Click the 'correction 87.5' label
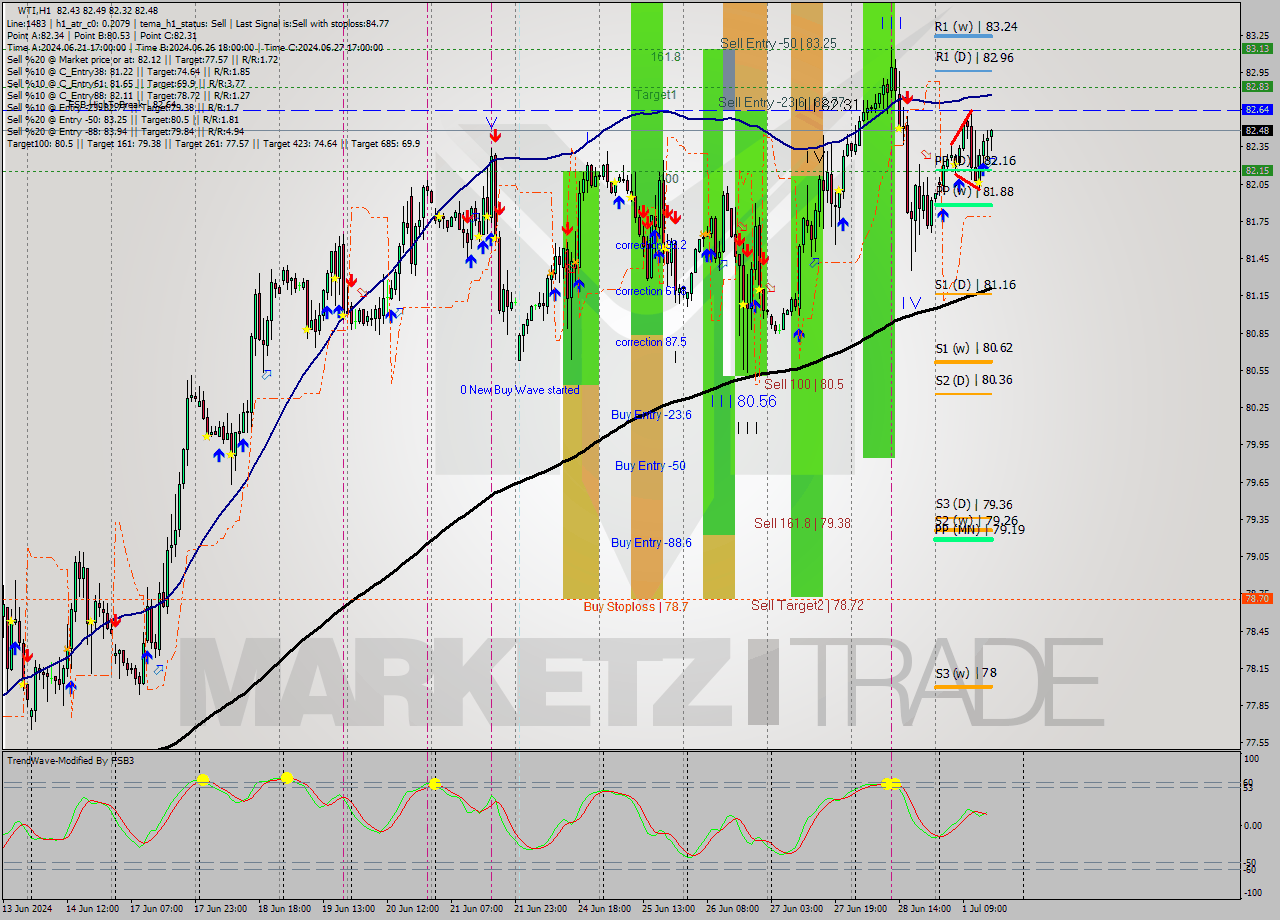This screenshot has width=1280, height=920. (x=650, y=342)
